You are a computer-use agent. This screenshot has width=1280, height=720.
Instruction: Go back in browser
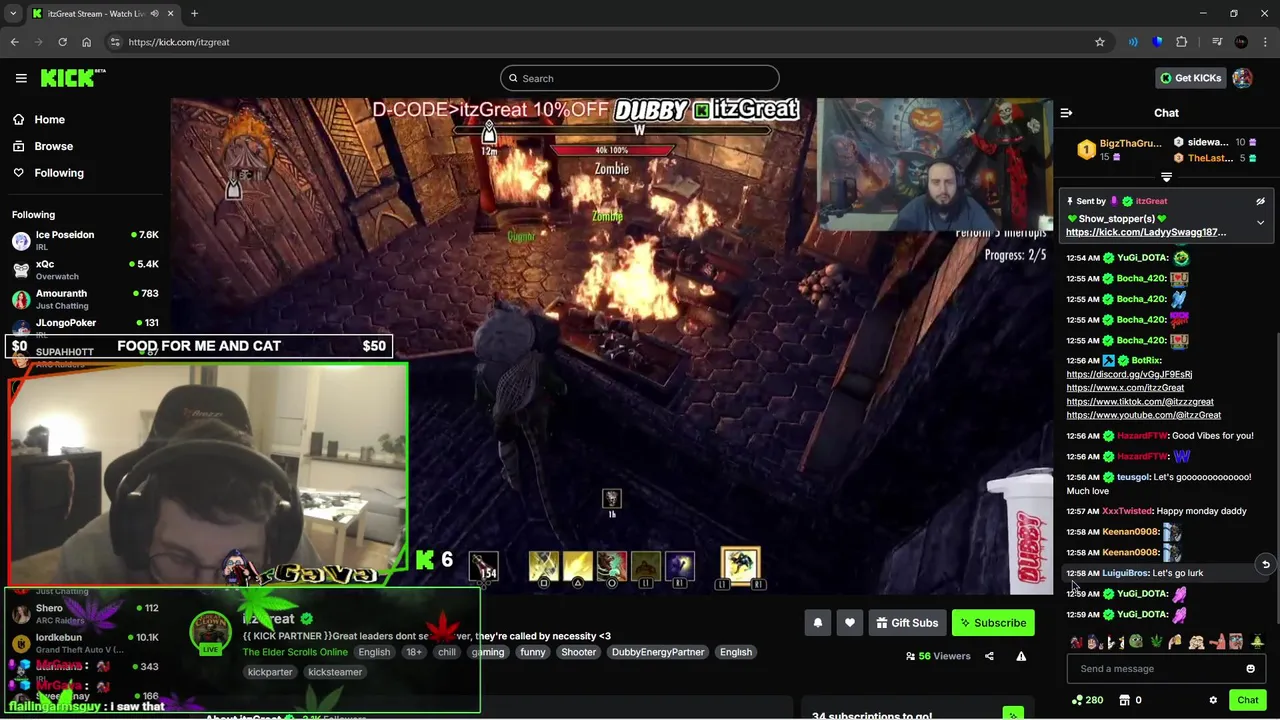click(14, 42)
